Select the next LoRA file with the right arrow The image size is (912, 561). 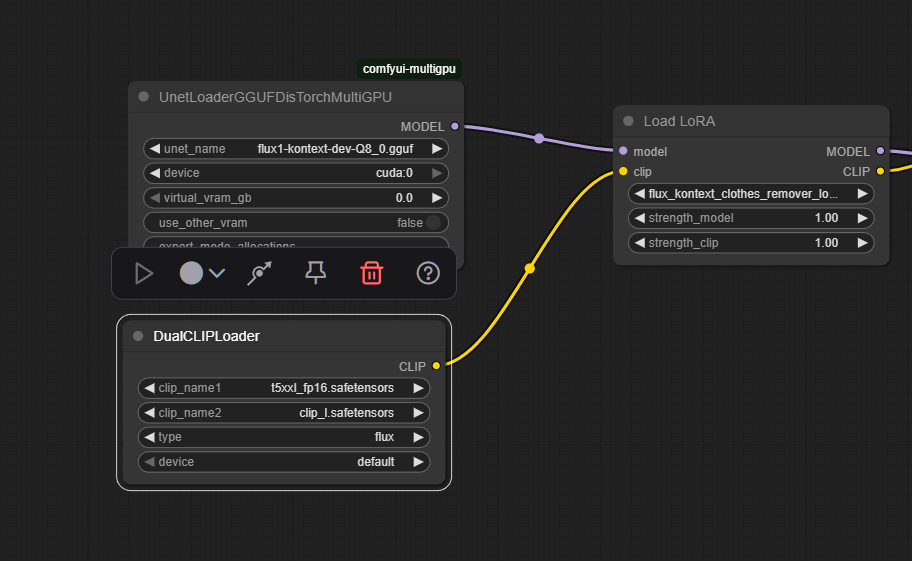click(863, 194)
